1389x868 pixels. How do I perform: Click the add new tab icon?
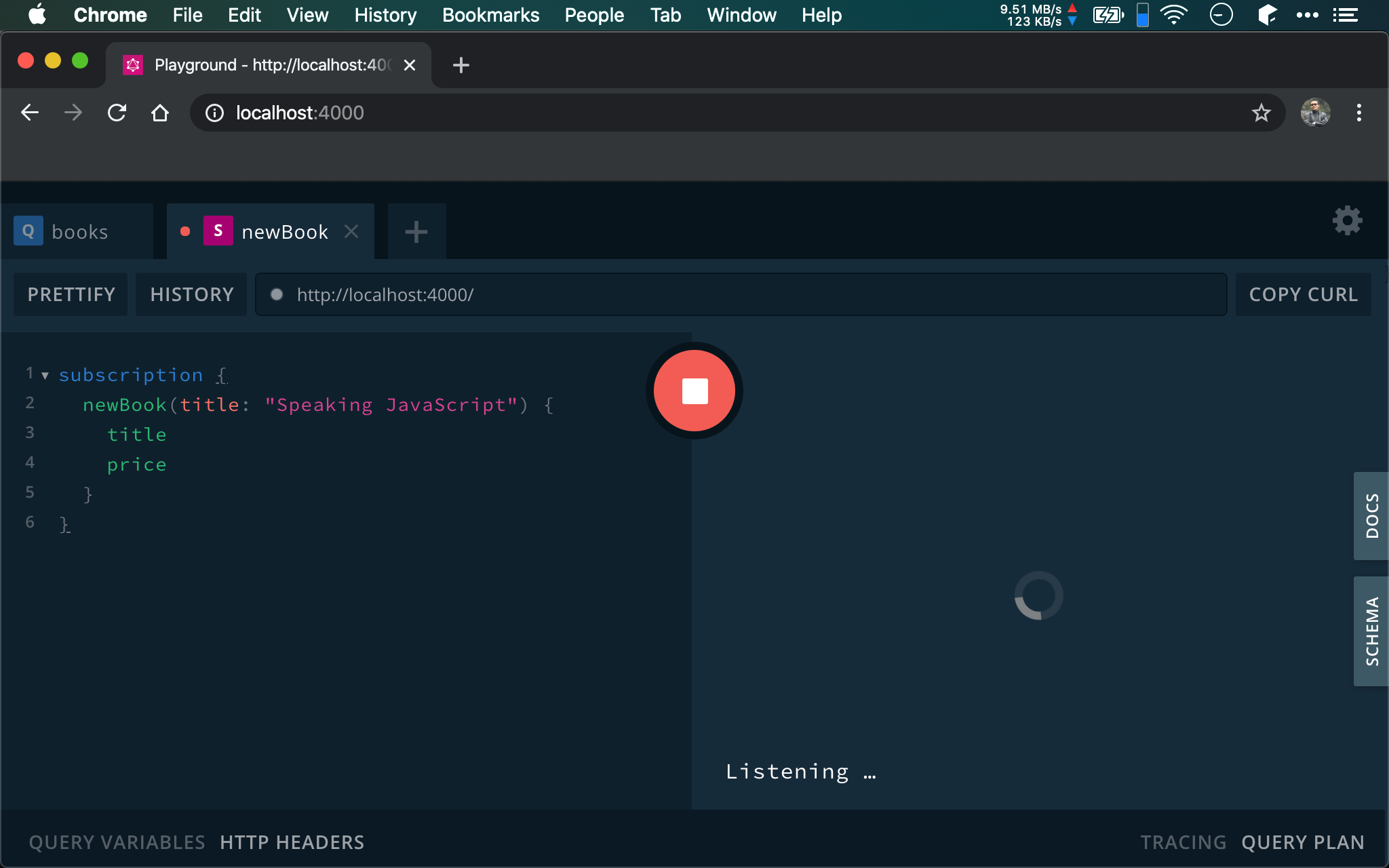coord(416,232)
